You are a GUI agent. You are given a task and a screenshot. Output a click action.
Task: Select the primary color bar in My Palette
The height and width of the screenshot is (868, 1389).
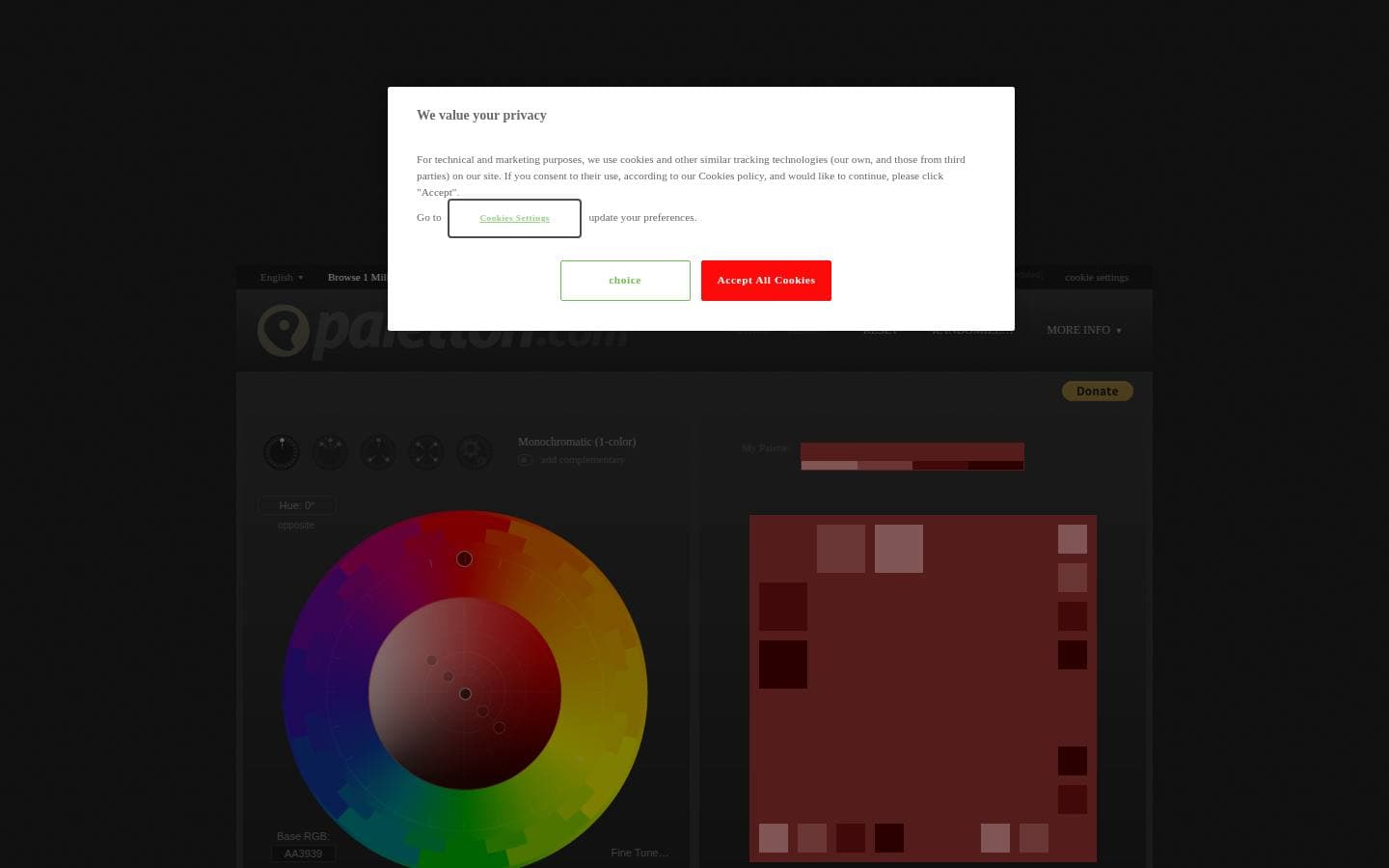[912, 451]
